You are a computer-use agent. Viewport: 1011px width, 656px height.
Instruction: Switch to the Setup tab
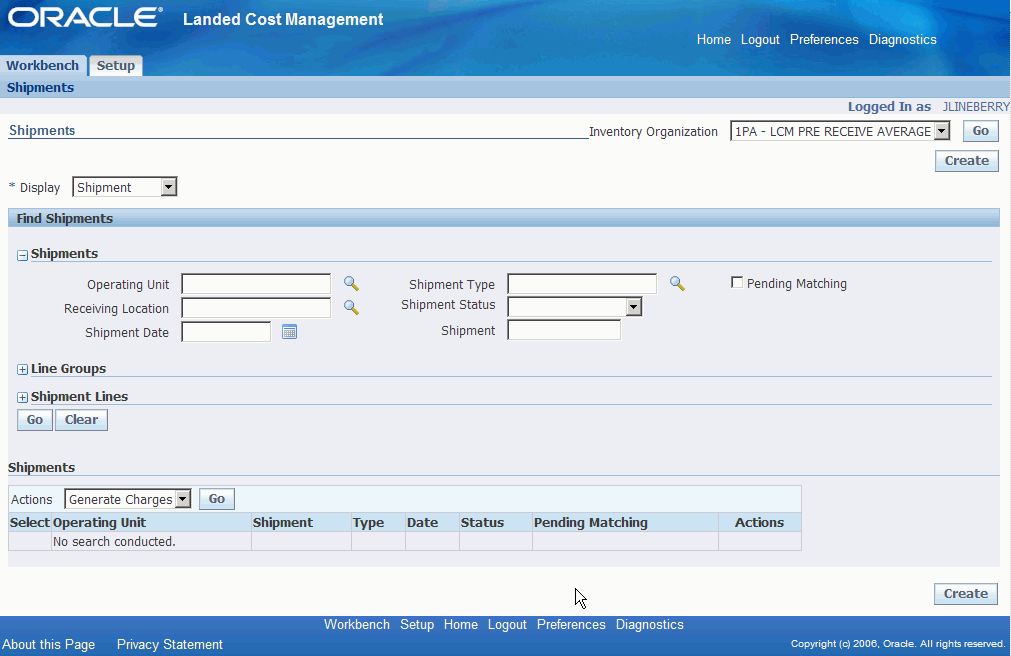pos(115,65)
